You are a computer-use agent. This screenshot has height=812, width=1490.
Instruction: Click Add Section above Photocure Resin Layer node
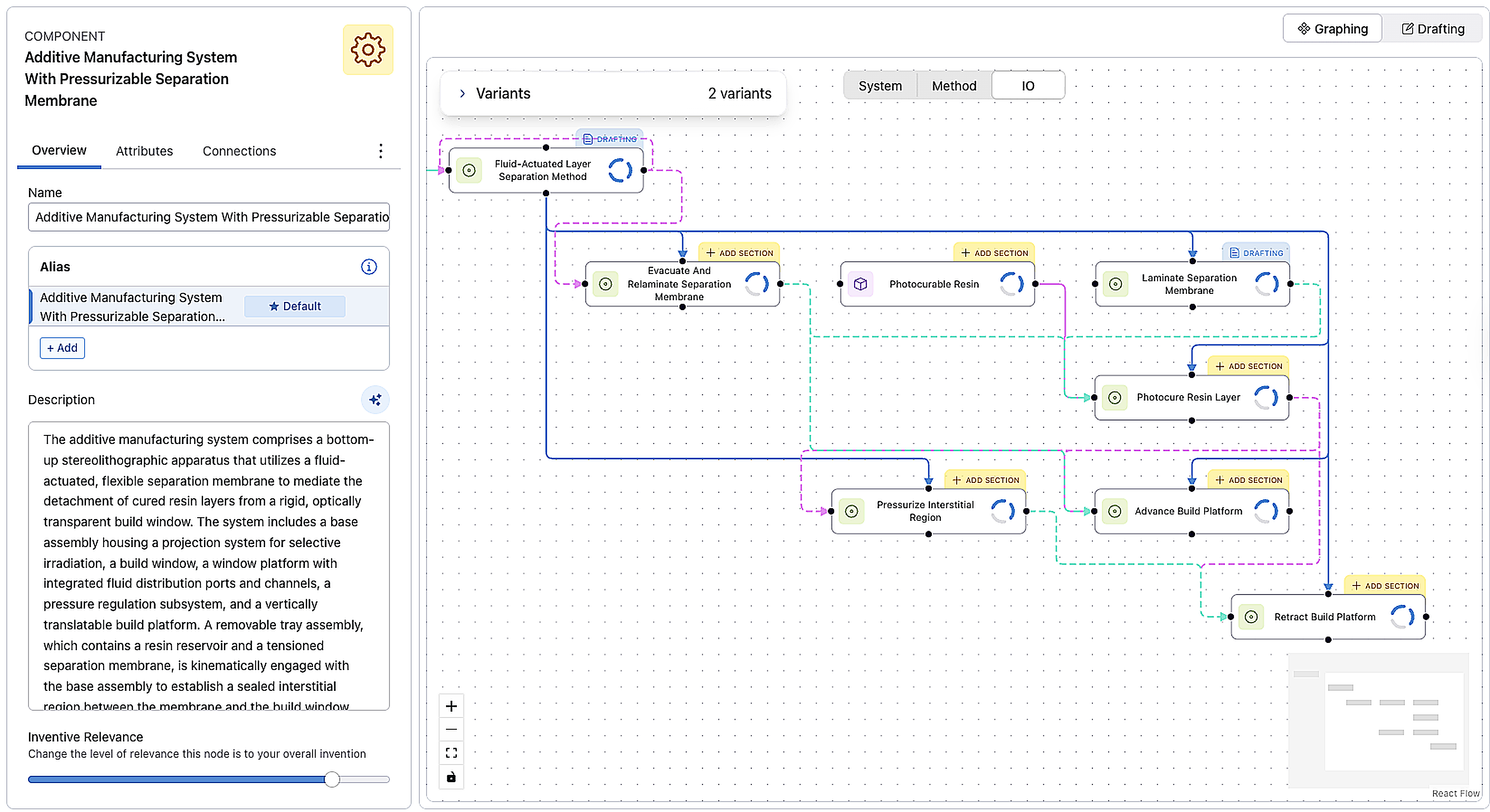(x=1248, y=366)
